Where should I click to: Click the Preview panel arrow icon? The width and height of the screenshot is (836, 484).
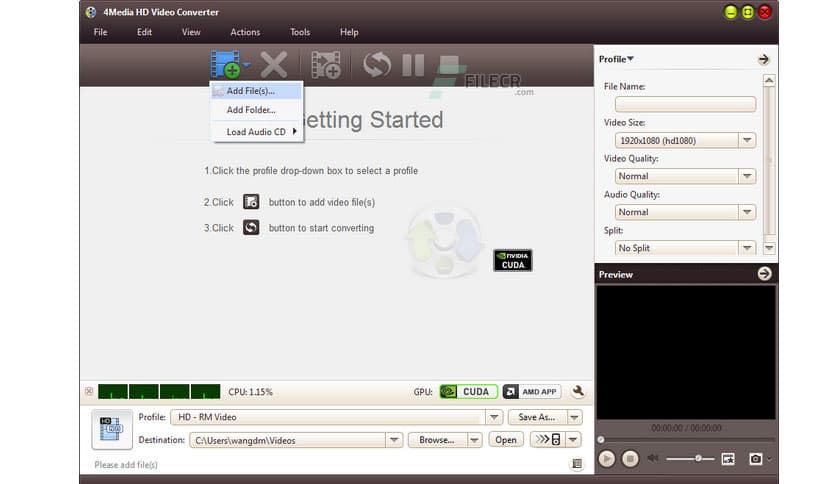point(764,273)
